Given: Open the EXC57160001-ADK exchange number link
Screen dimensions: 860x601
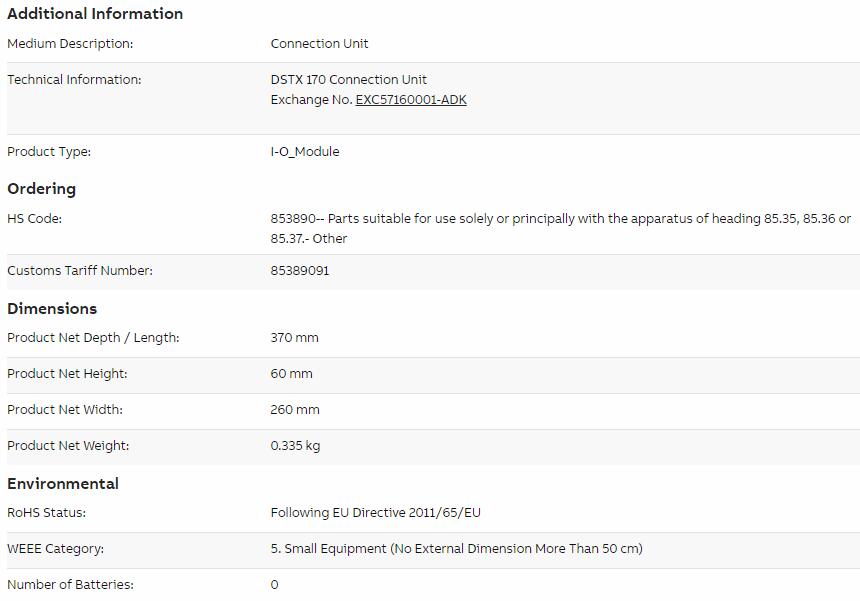Looking at the screenshot, I should 411,100.
